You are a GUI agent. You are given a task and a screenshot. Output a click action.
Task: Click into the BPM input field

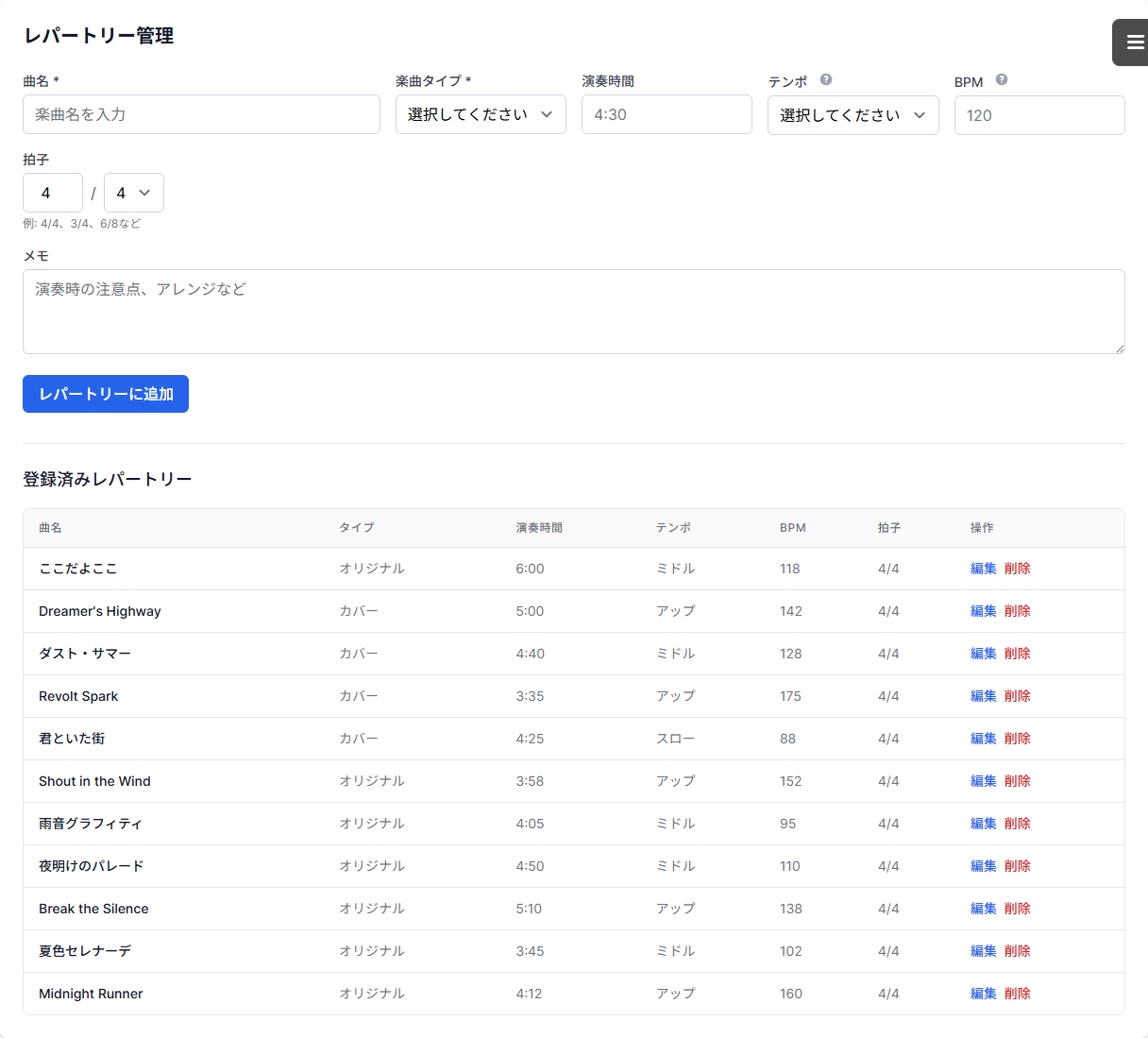tap(1038, 115)
